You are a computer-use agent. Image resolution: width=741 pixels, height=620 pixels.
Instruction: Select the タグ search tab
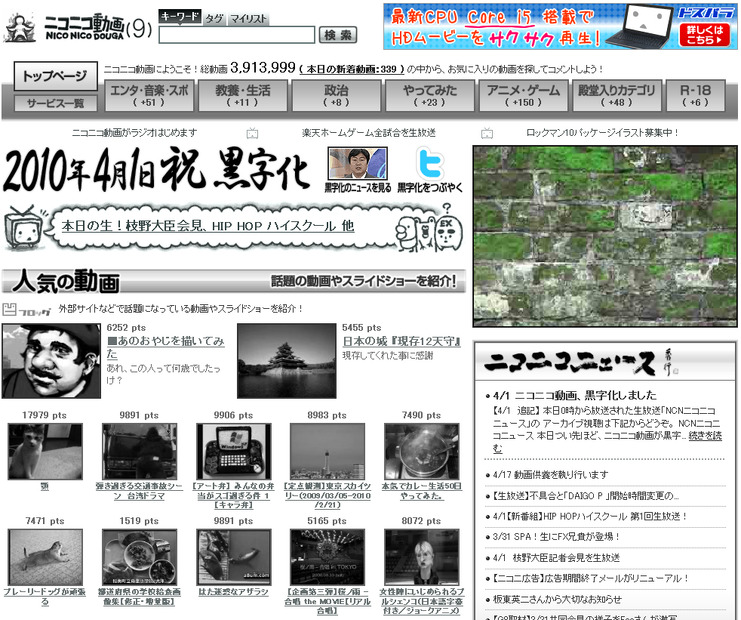[x=214, y=18]
